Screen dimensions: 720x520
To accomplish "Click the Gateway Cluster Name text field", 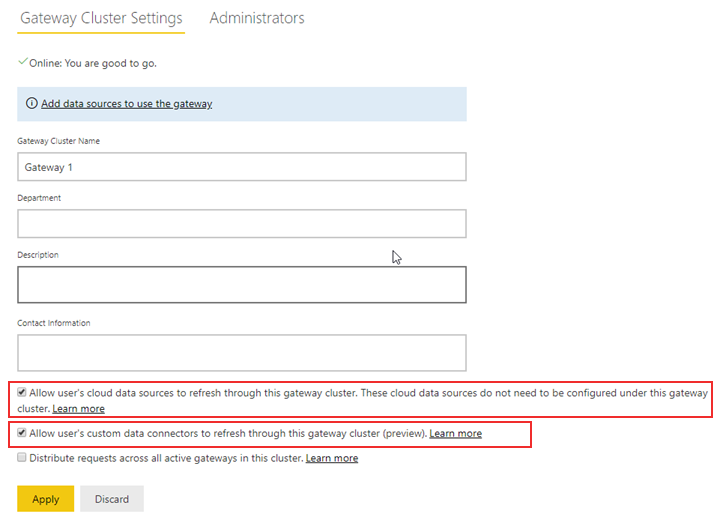I will tap(242, 167).
